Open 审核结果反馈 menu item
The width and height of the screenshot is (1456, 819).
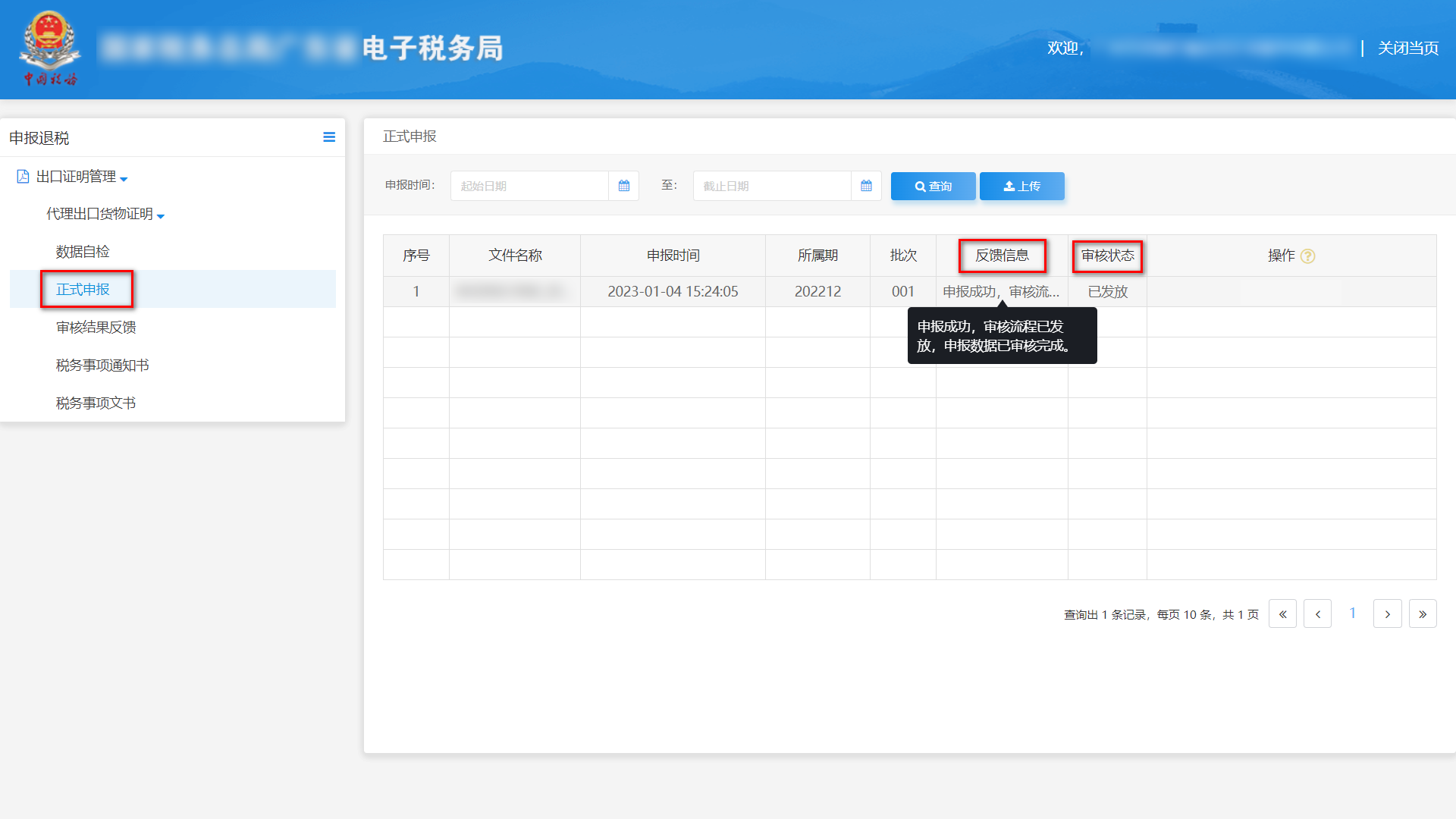click(x=96, y=328)
